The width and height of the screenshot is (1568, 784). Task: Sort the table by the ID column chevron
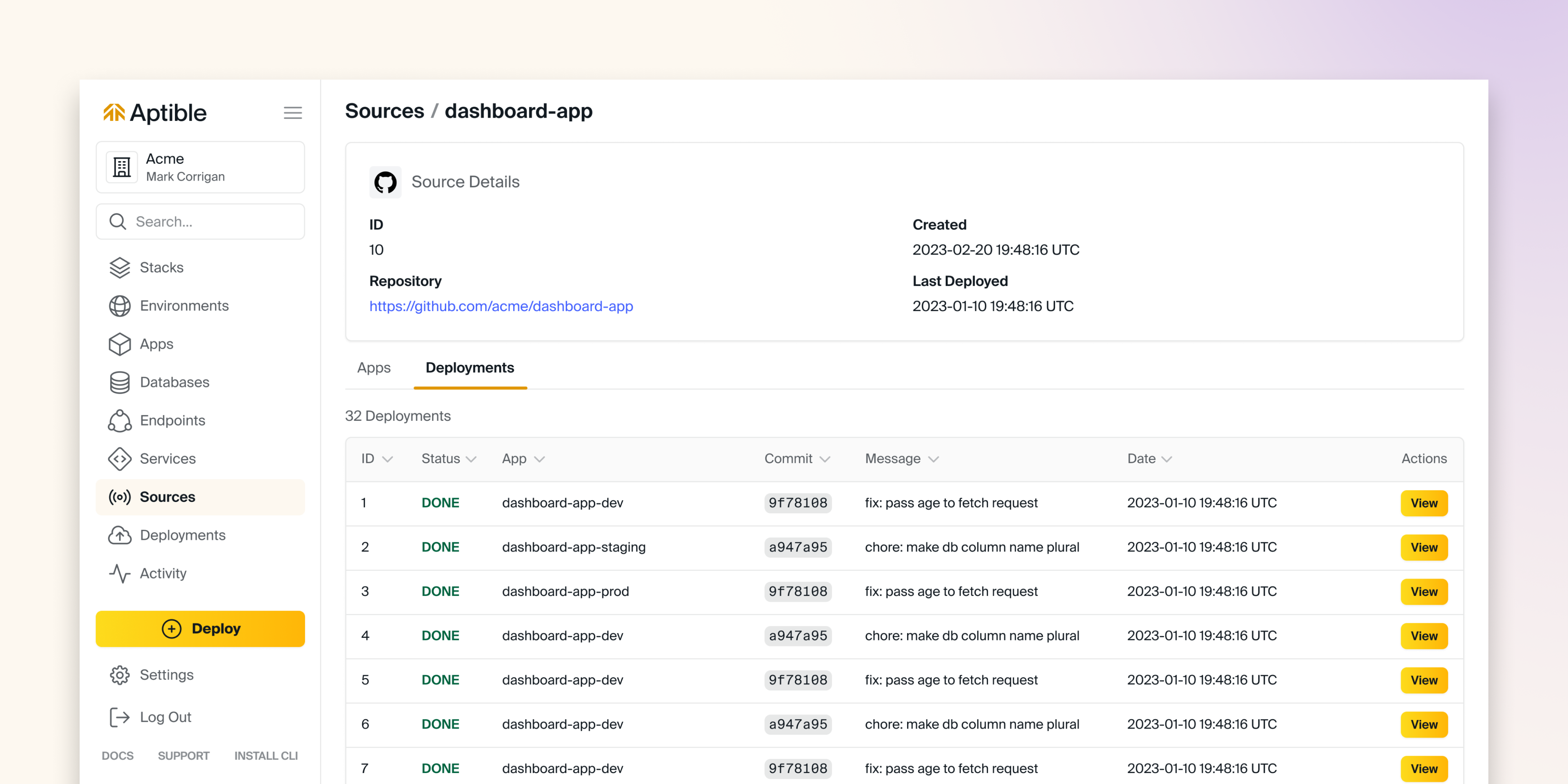pyautogui.click(x=388, y=459)
